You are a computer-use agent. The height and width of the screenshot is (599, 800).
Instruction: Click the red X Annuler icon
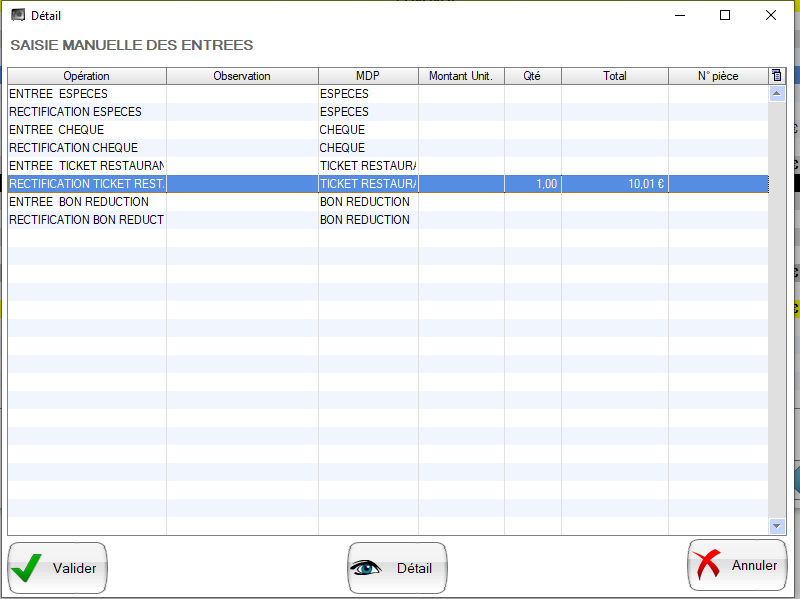[707, 565]
